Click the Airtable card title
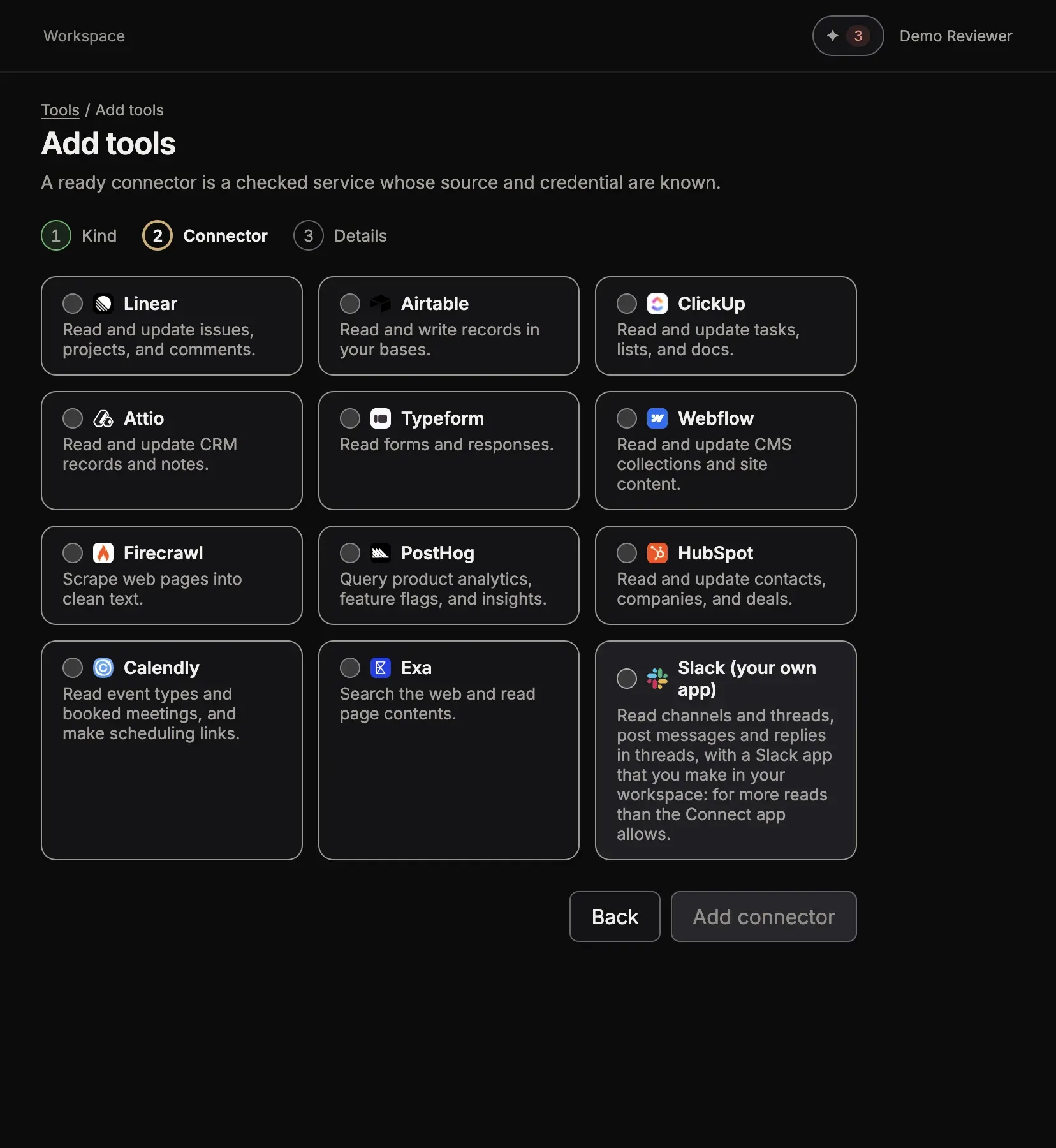1056x1148 pixels. coord(435,304)
